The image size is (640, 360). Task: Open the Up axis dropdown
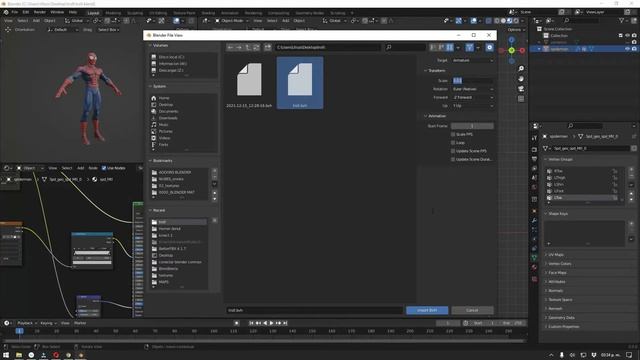(473, 106)
